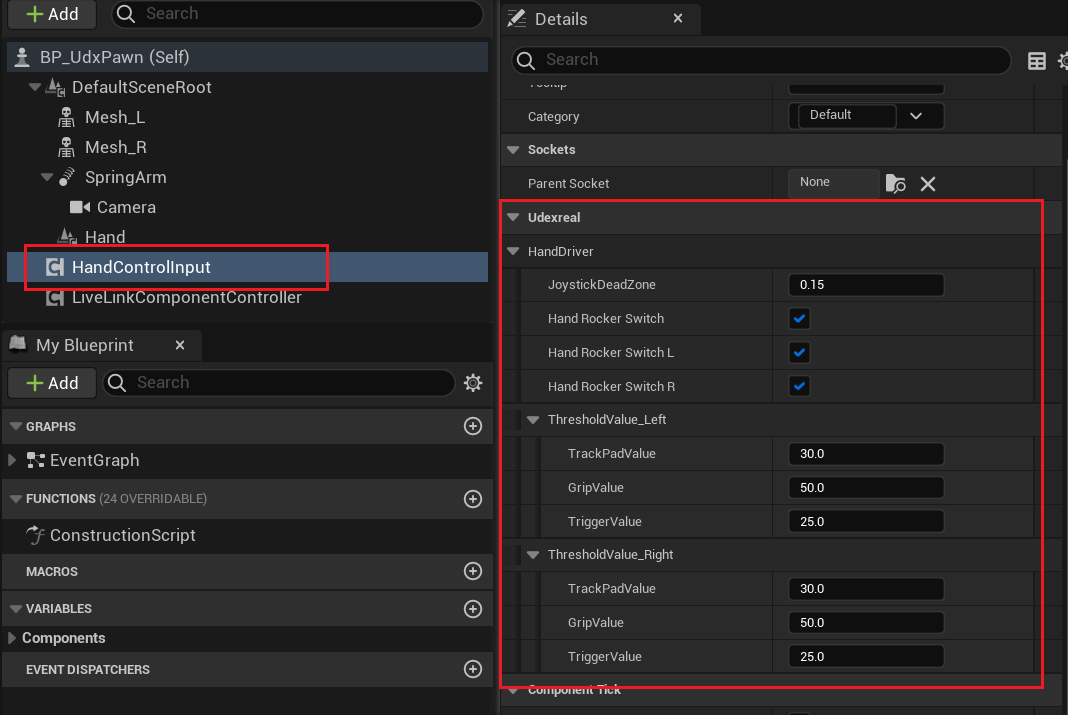Add new function using plus icon
The image size is (1068, 715).
pos(473,498)
